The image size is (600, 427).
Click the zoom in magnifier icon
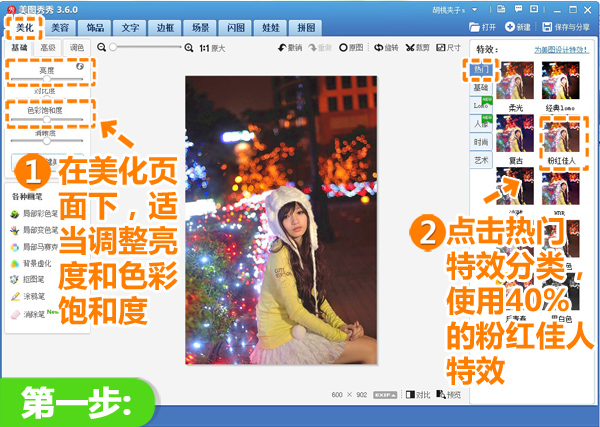[190, 47]
